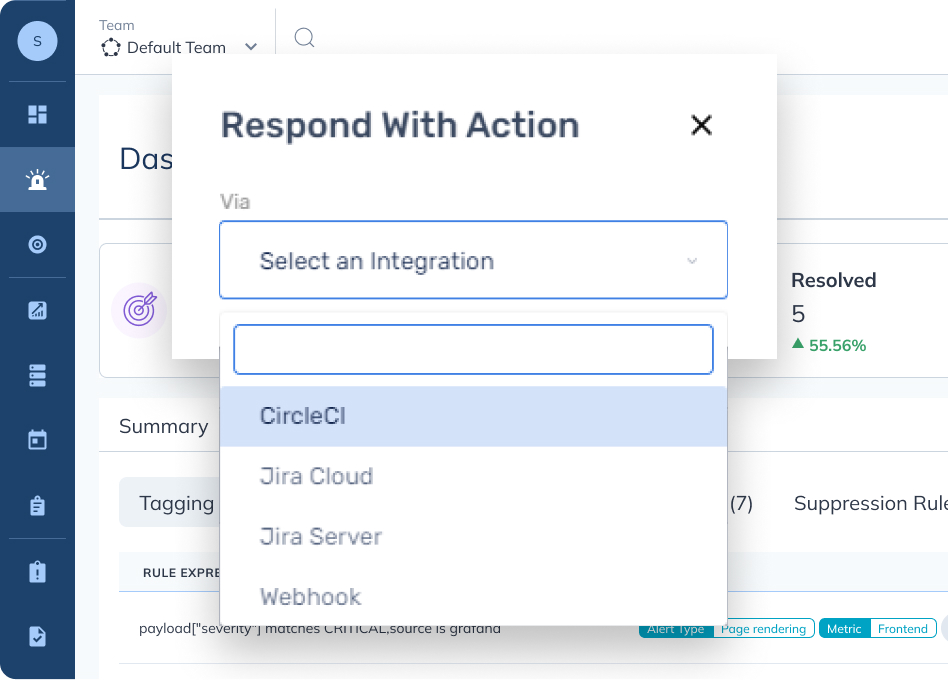This screenshot has width=948, height=680.
Task: Expand the Default Team selector
Action: (x=180, y=47)
